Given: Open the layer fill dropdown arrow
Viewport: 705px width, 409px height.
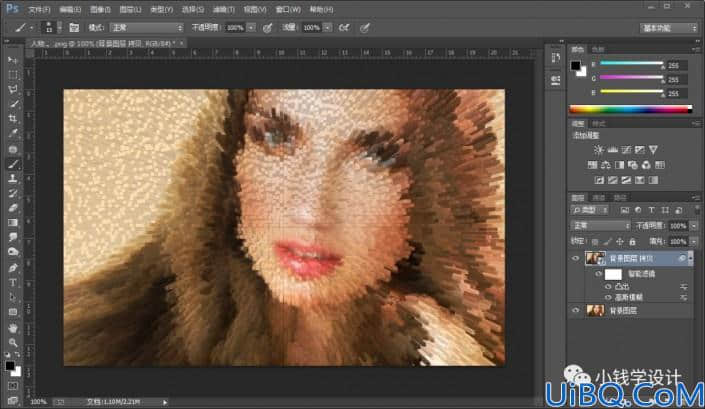Looking at the screenshot, I should [x=694, y=242].
